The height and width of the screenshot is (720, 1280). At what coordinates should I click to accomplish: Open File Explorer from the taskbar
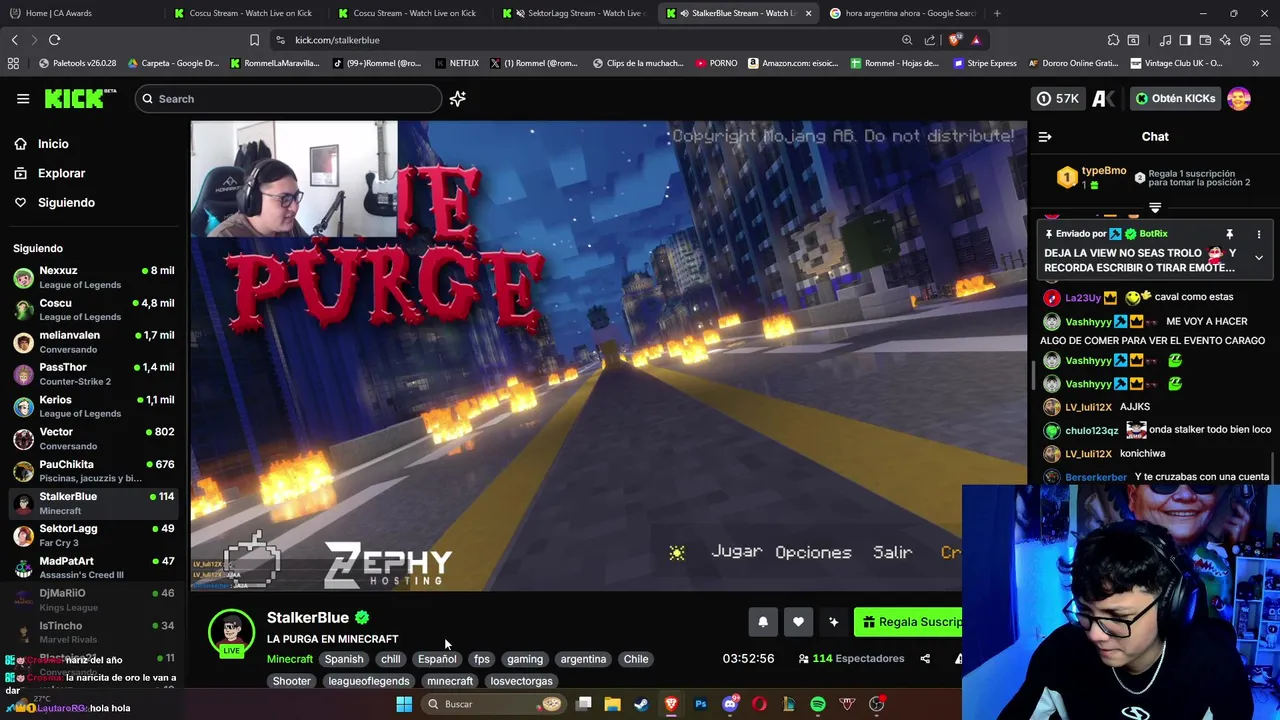click(612, 704)
